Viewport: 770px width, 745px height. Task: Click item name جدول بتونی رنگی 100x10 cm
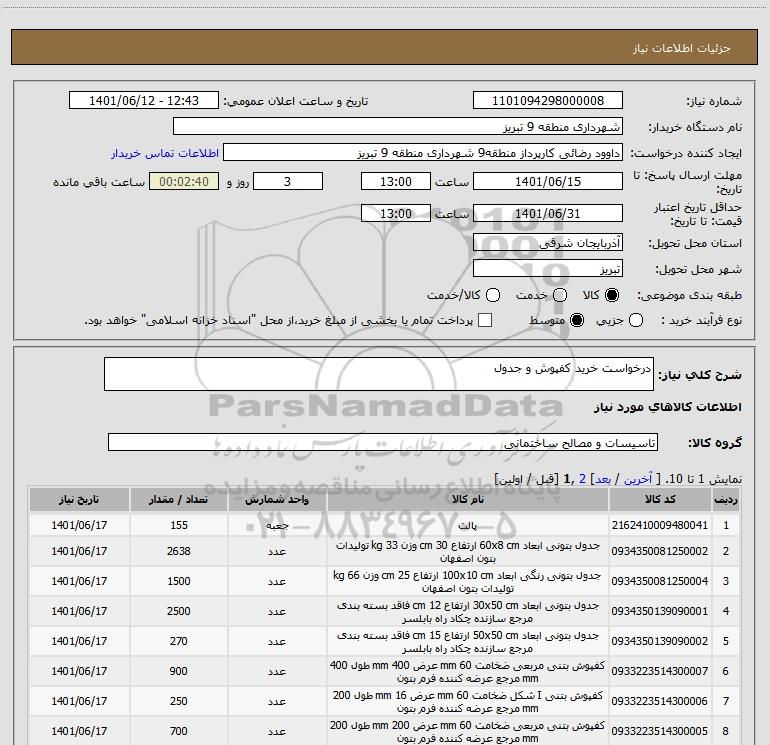[468, 581]
